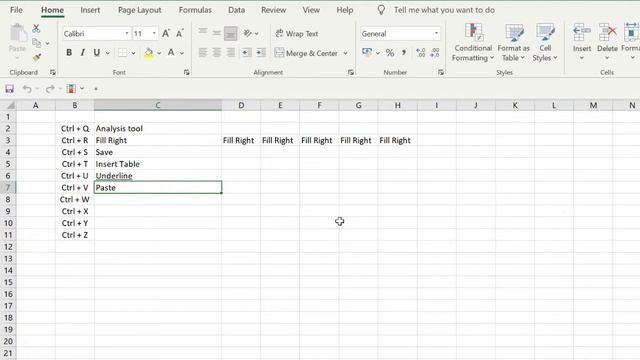
Task: Open fill color dropdown arrow
Action: point(159,53)
